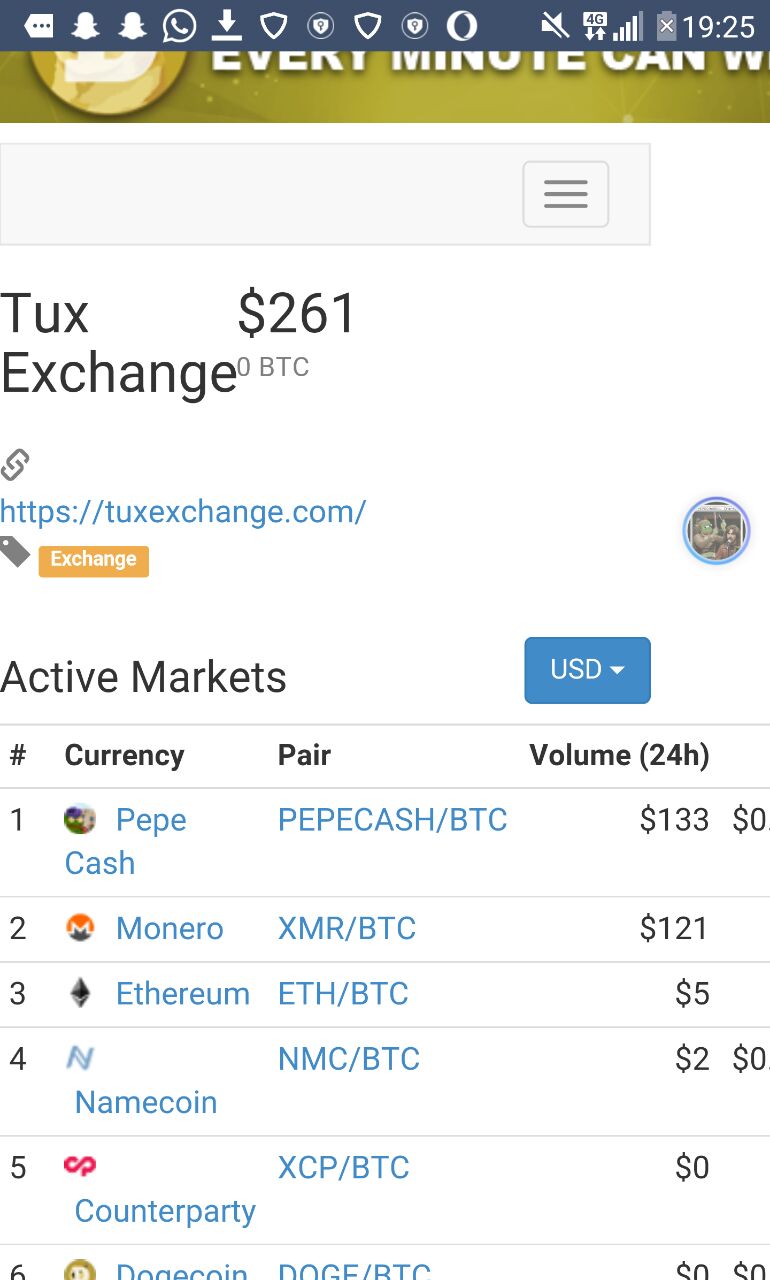
Task: Select the Exchange tag label
Action: [x=94, y=560]
